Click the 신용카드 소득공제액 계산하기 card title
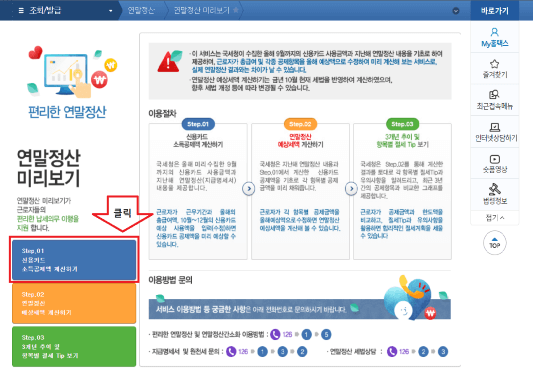The width and height of the screenshot is (533, 372). (198, 140)
